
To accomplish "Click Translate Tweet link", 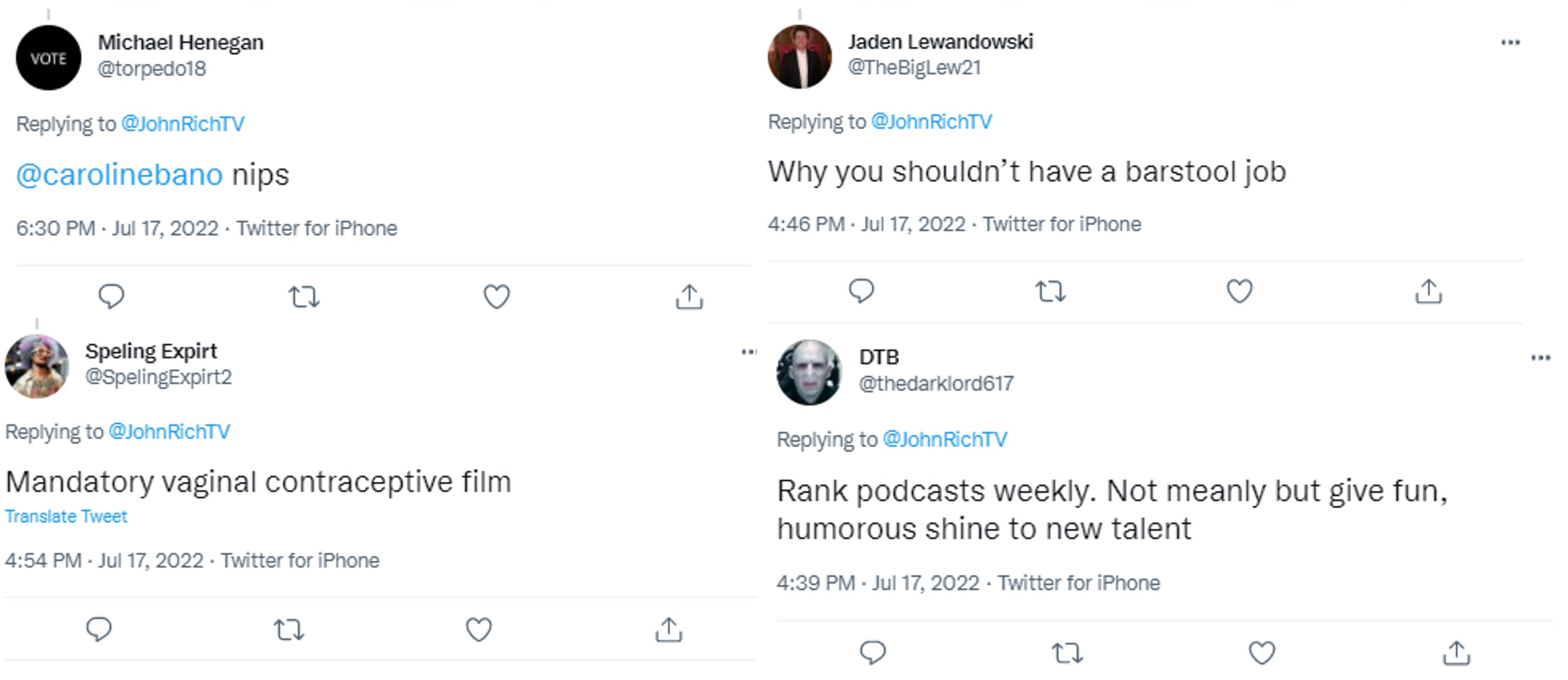I will point(66,516).
